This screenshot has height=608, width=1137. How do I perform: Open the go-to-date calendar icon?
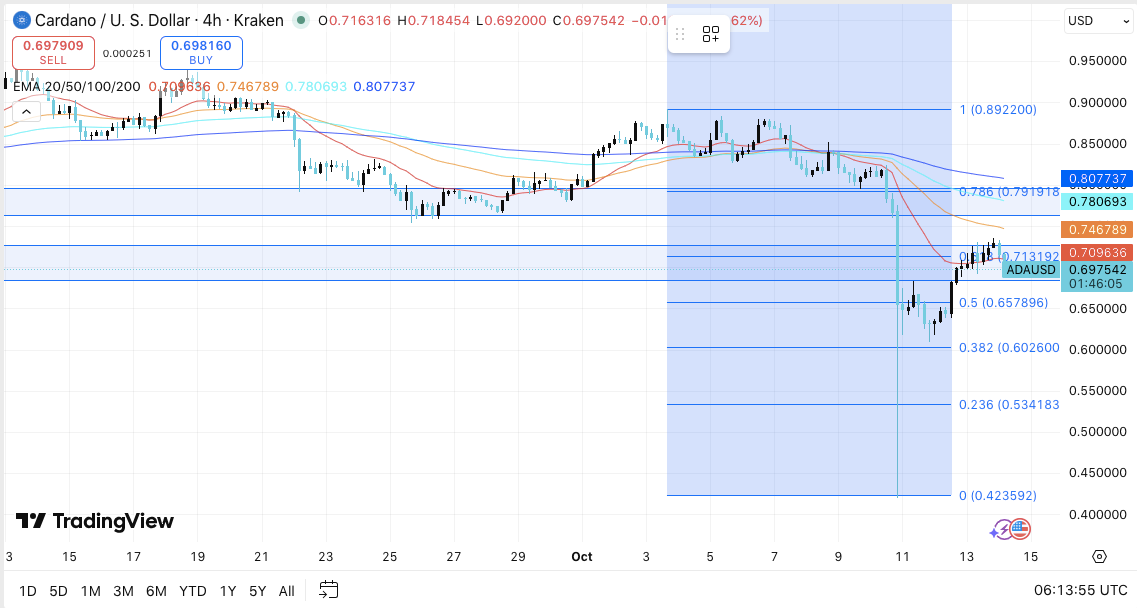point(329,590)
